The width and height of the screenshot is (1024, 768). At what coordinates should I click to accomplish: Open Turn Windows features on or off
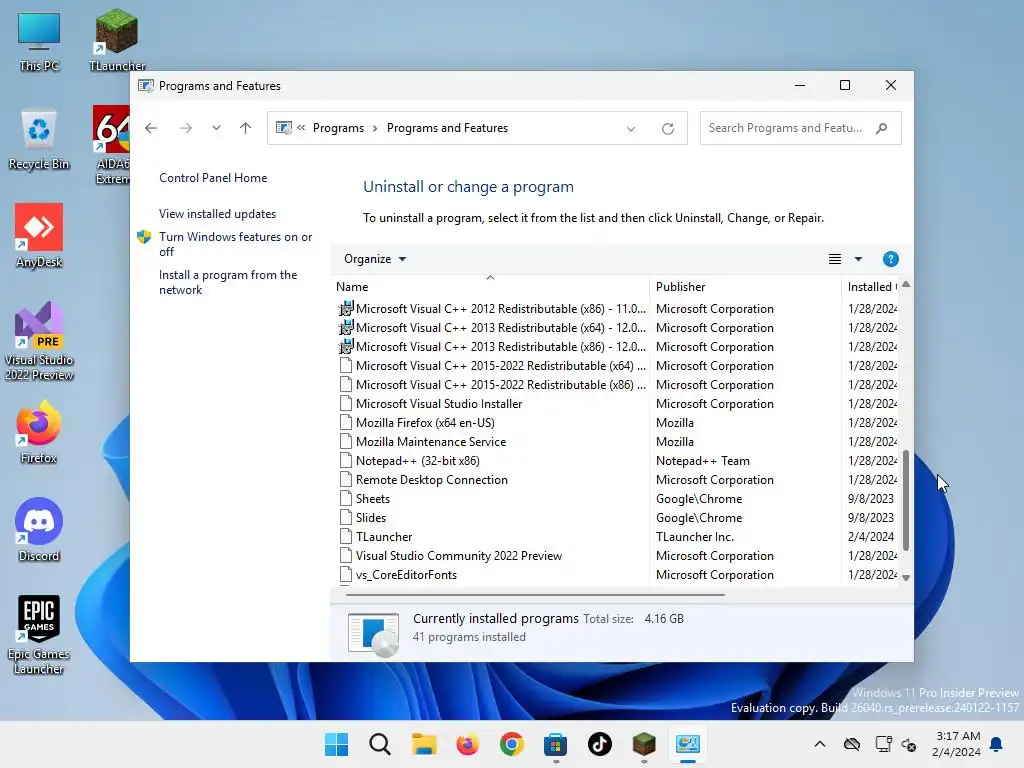235,244
